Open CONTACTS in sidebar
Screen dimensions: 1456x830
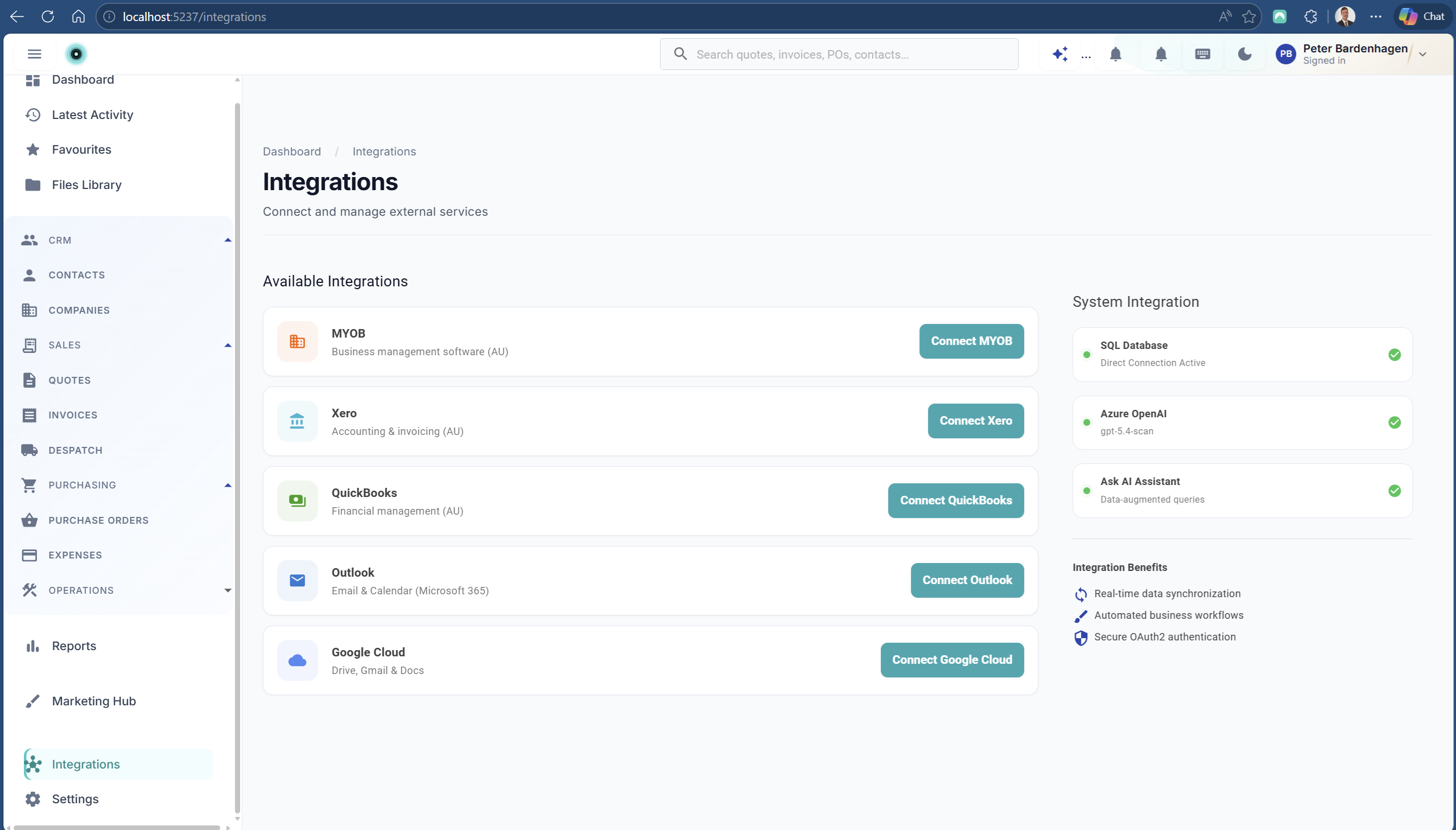76,275
